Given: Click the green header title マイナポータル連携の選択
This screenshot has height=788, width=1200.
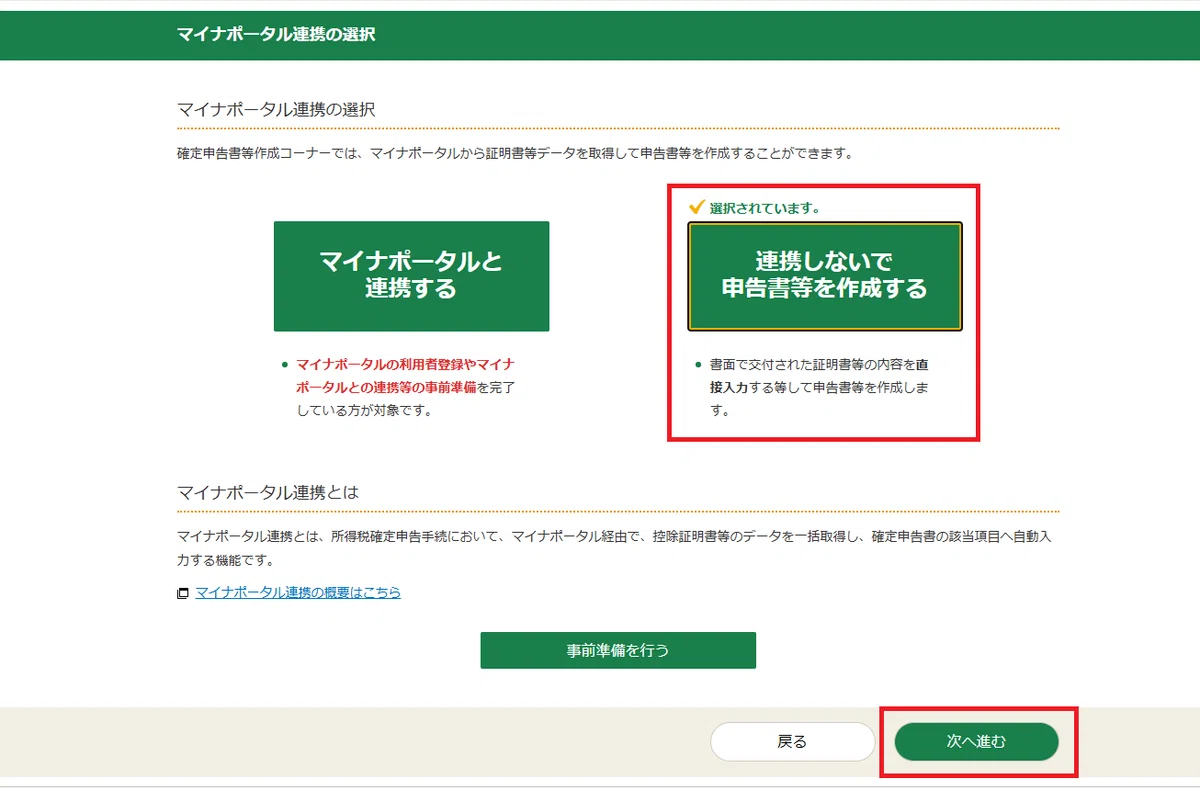Looking at the screenshot, I should click(x=276, y=34).
